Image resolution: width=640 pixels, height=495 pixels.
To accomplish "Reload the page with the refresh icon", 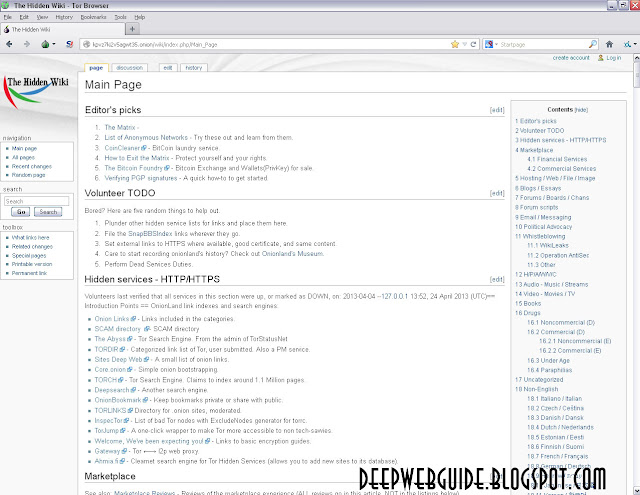I will click(x=473, y=44).
